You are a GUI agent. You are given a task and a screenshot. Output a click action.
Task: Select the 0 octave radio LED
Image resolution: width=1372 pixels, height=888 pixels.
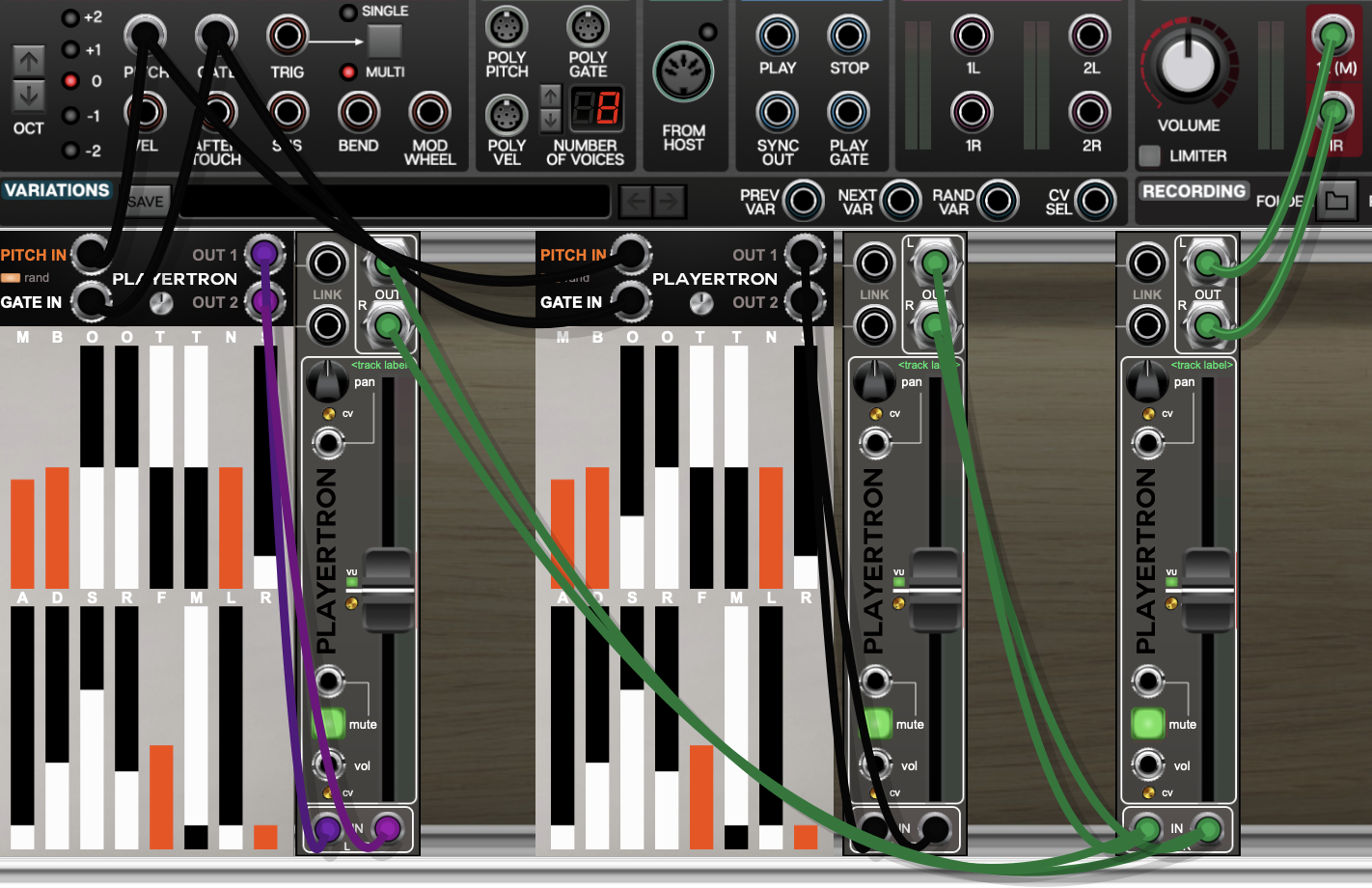click(70, 81)
